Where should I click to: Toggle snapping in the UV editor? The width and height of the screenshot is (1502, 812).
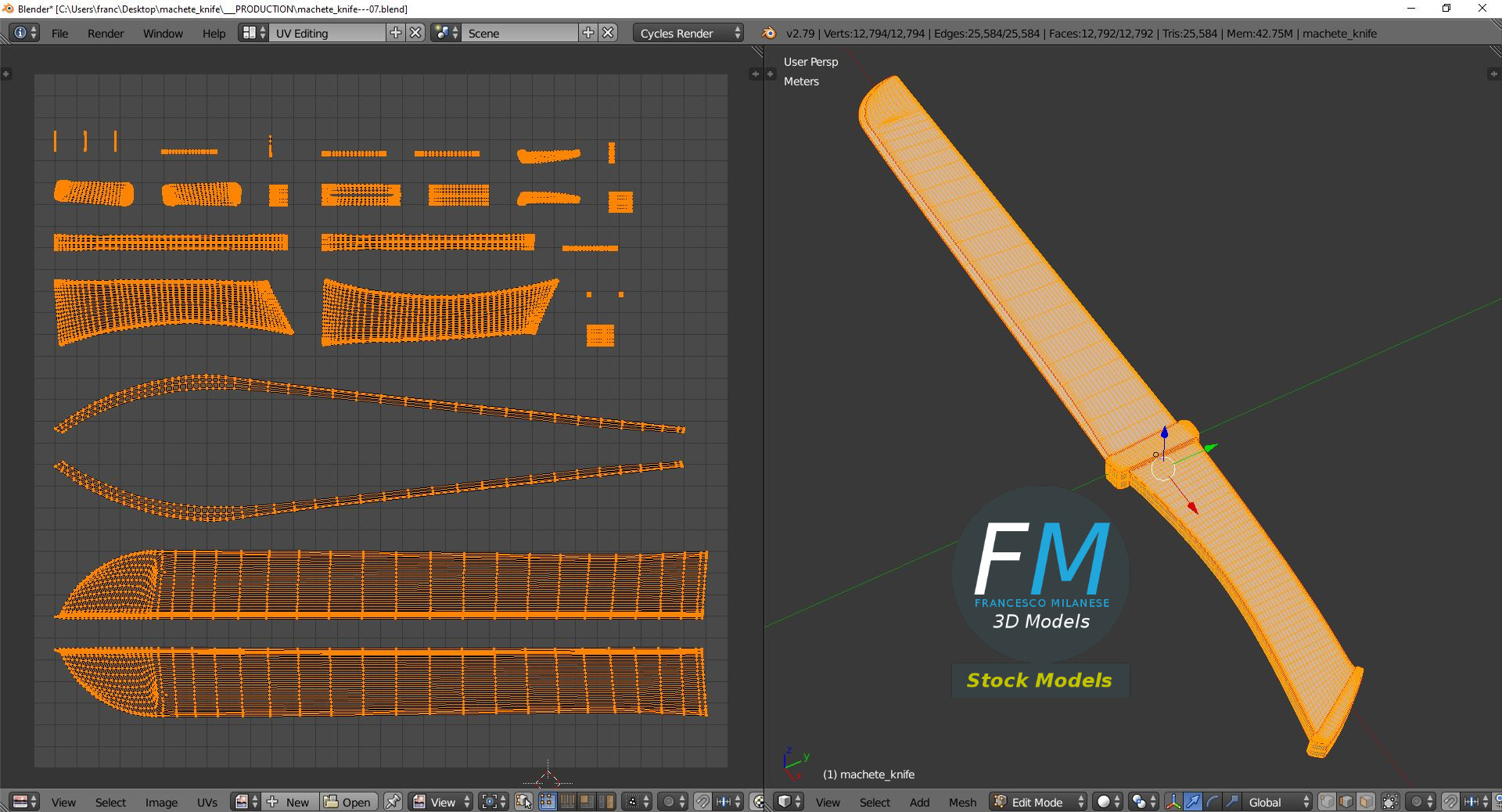(702, 802)
